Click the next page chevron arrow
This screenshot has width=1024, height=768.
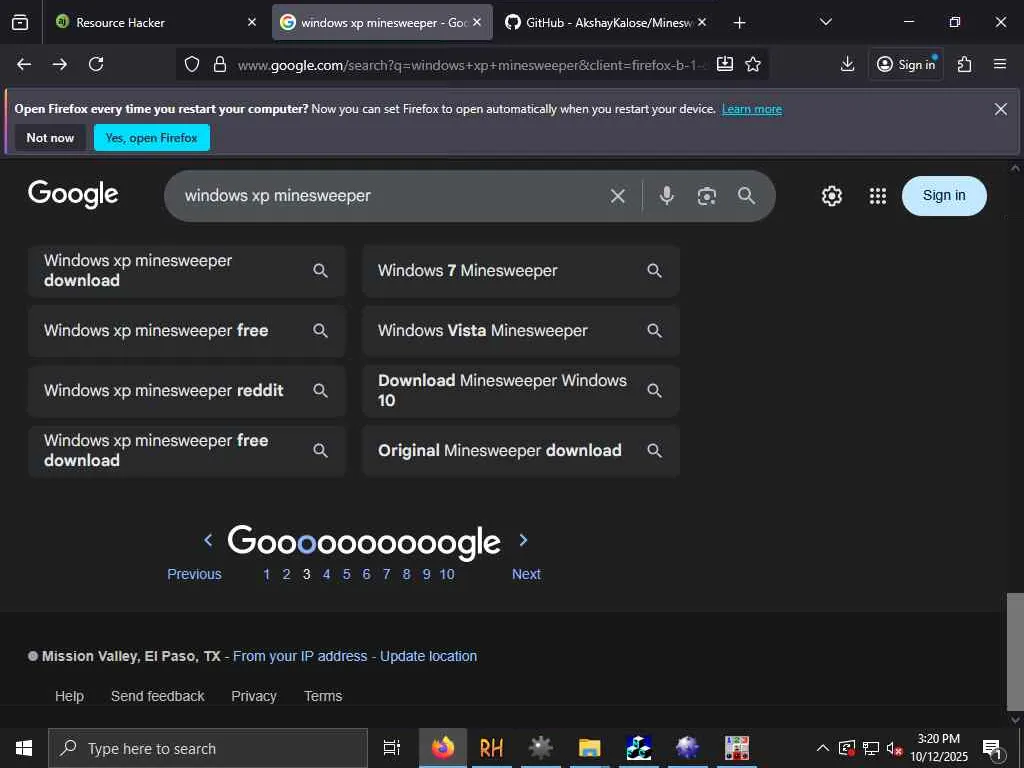(523, 540)
